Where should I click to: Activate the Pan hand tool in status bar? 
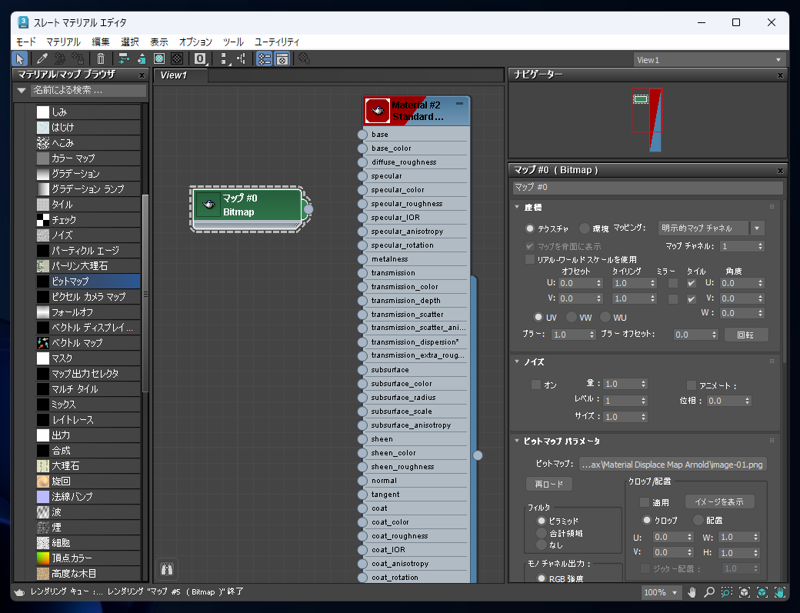tap(692, 592)
